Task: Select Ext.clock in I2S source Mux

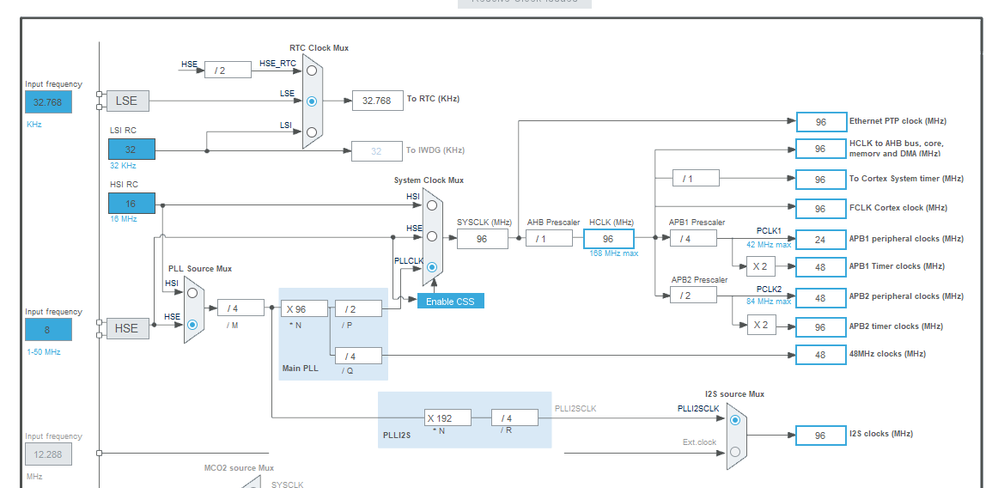Action: tap(735, 451)
